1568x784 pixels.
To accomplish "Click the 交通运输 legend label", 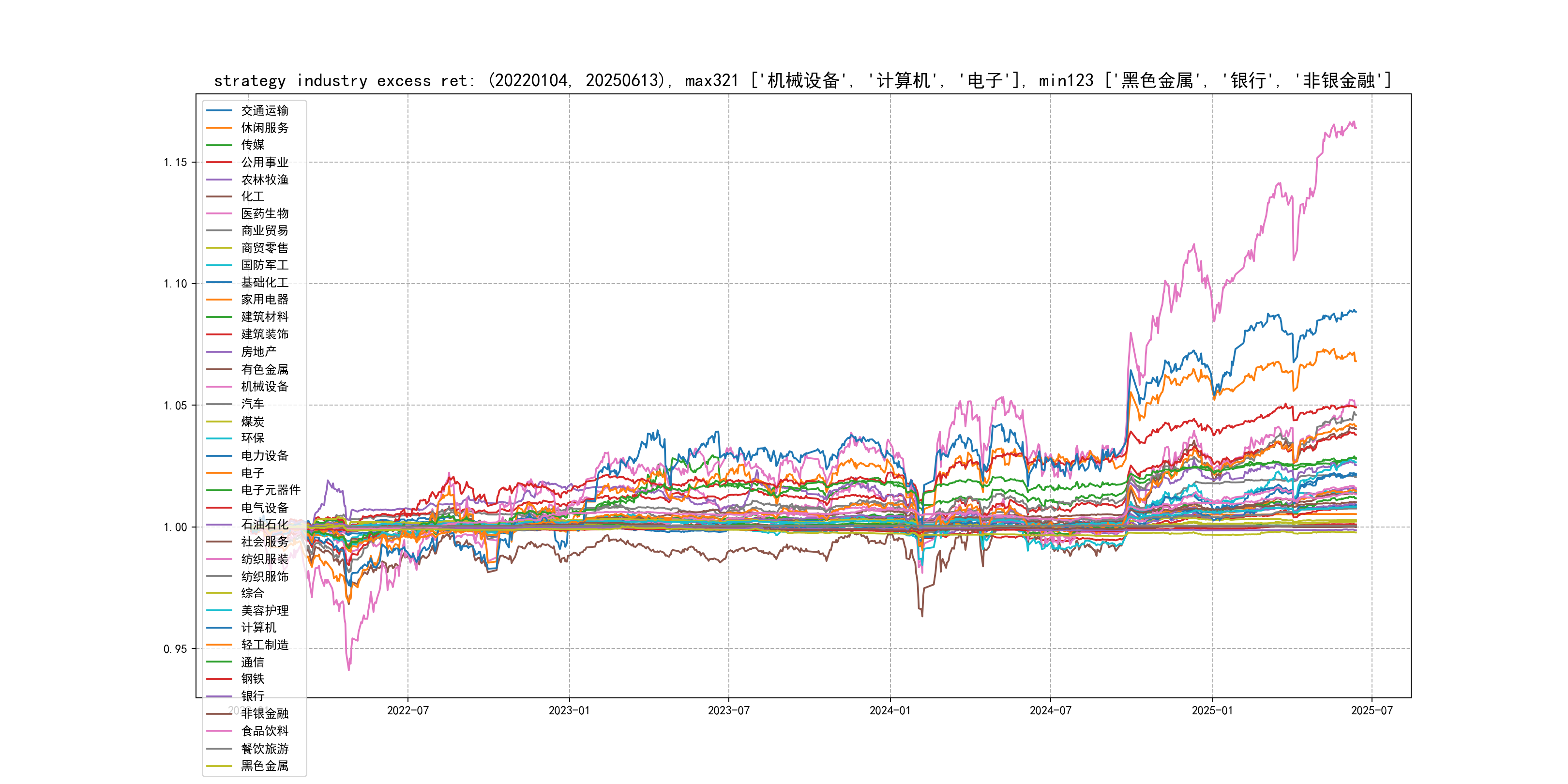I will [x=264, y=111].
